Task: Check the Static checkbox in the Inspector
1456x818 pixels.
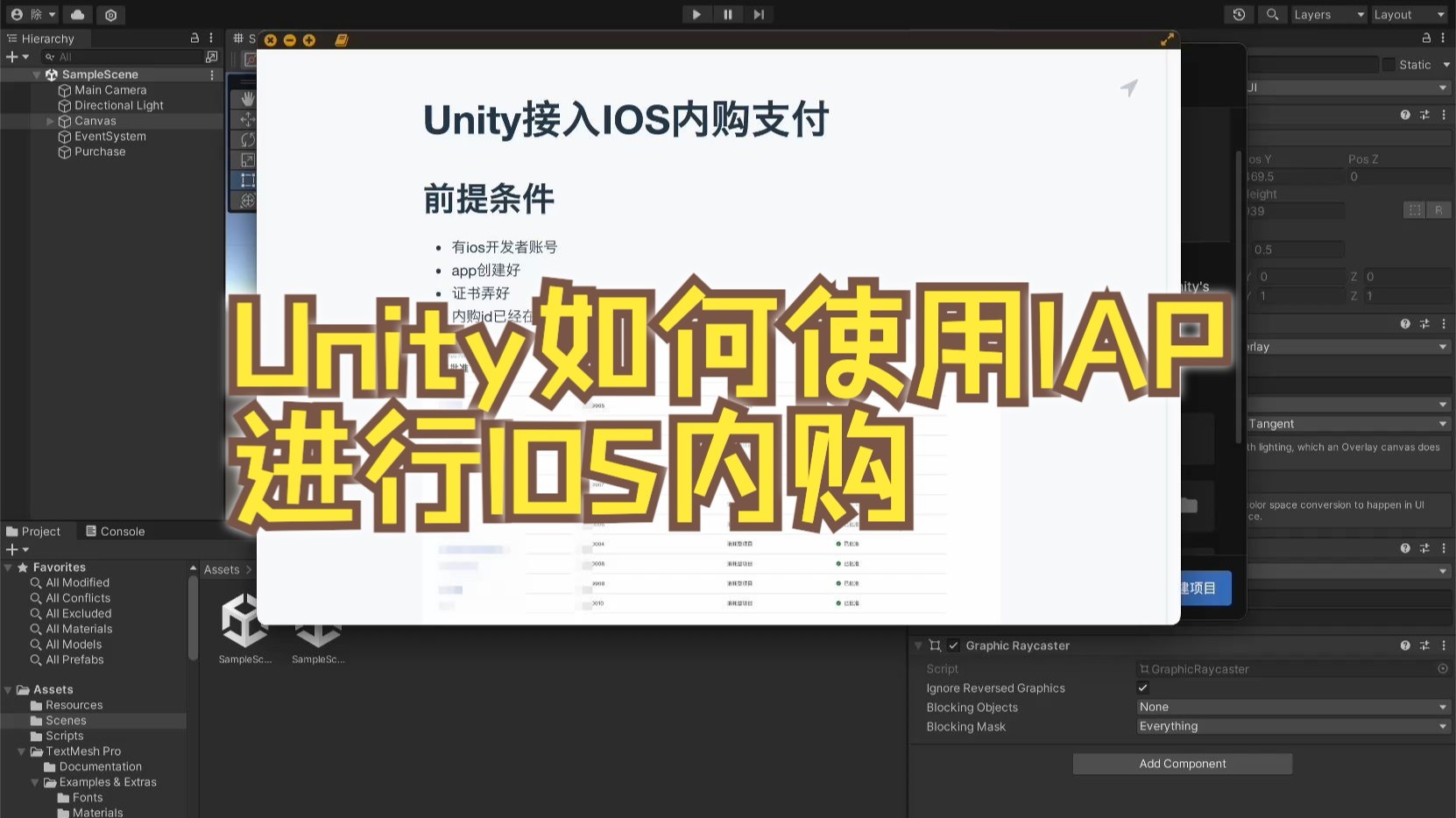Action: coord(1389,64)
